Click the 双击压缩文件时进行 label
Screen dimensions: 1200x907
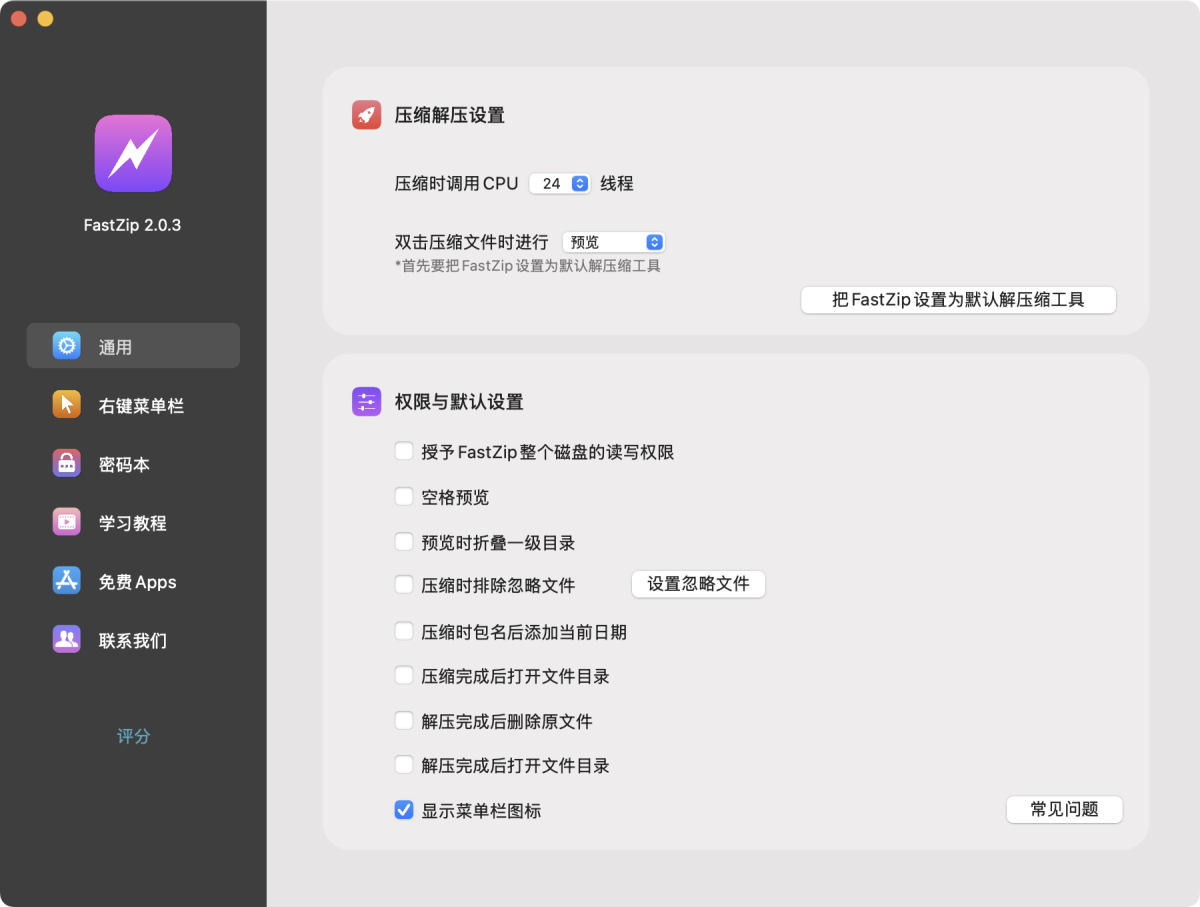tap(472, 242)
